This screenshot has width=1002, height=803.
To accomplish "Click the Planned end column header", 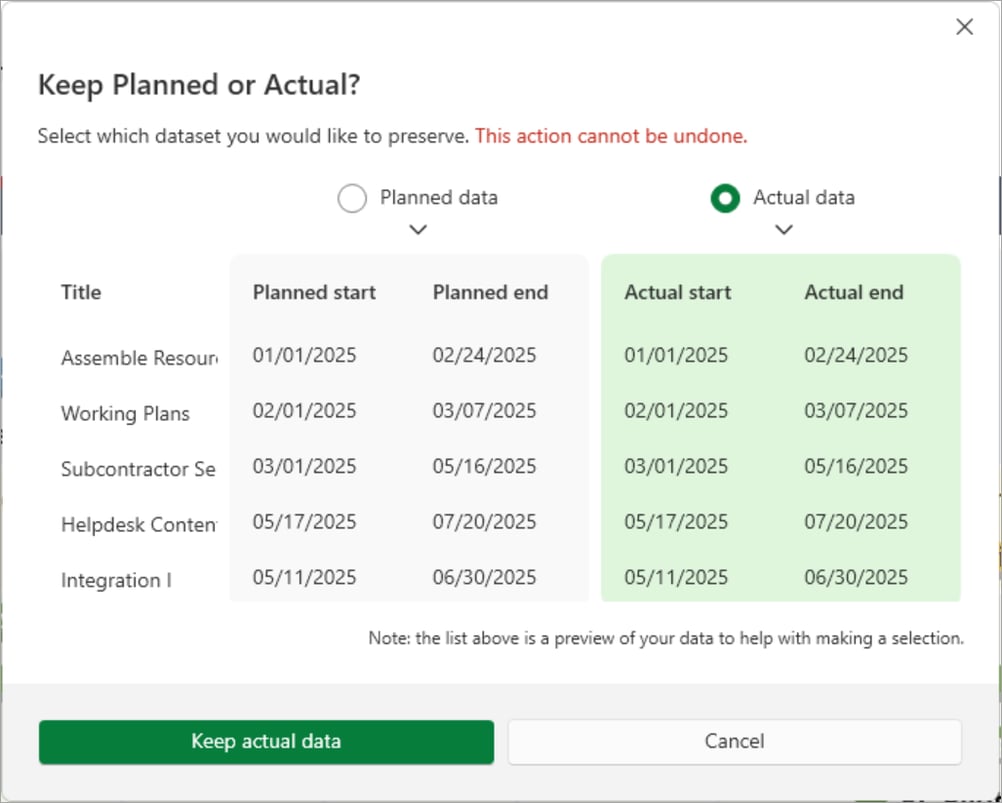I will coord(490,292).
